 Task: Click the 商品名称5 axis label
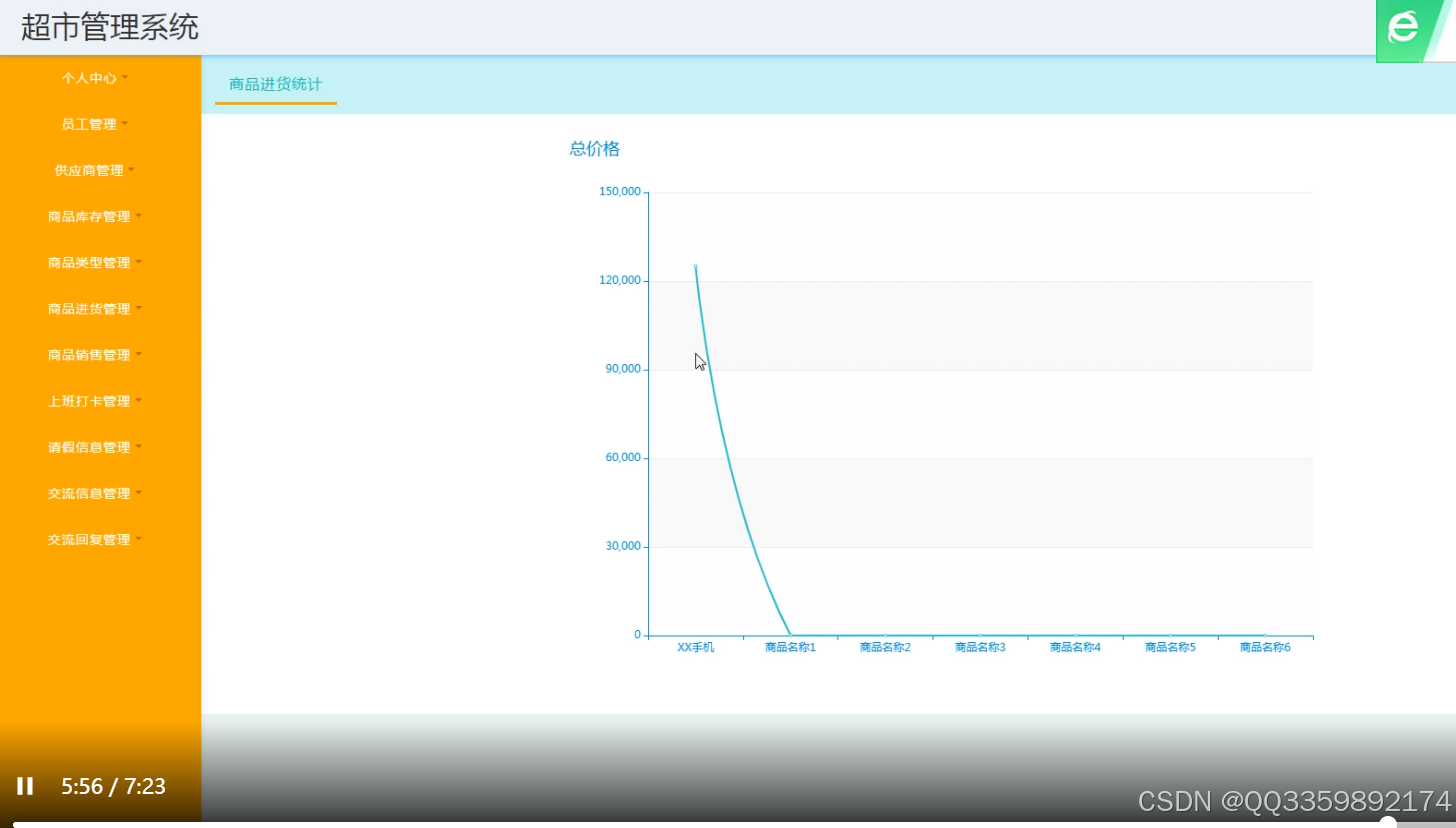coord(1170,647)
